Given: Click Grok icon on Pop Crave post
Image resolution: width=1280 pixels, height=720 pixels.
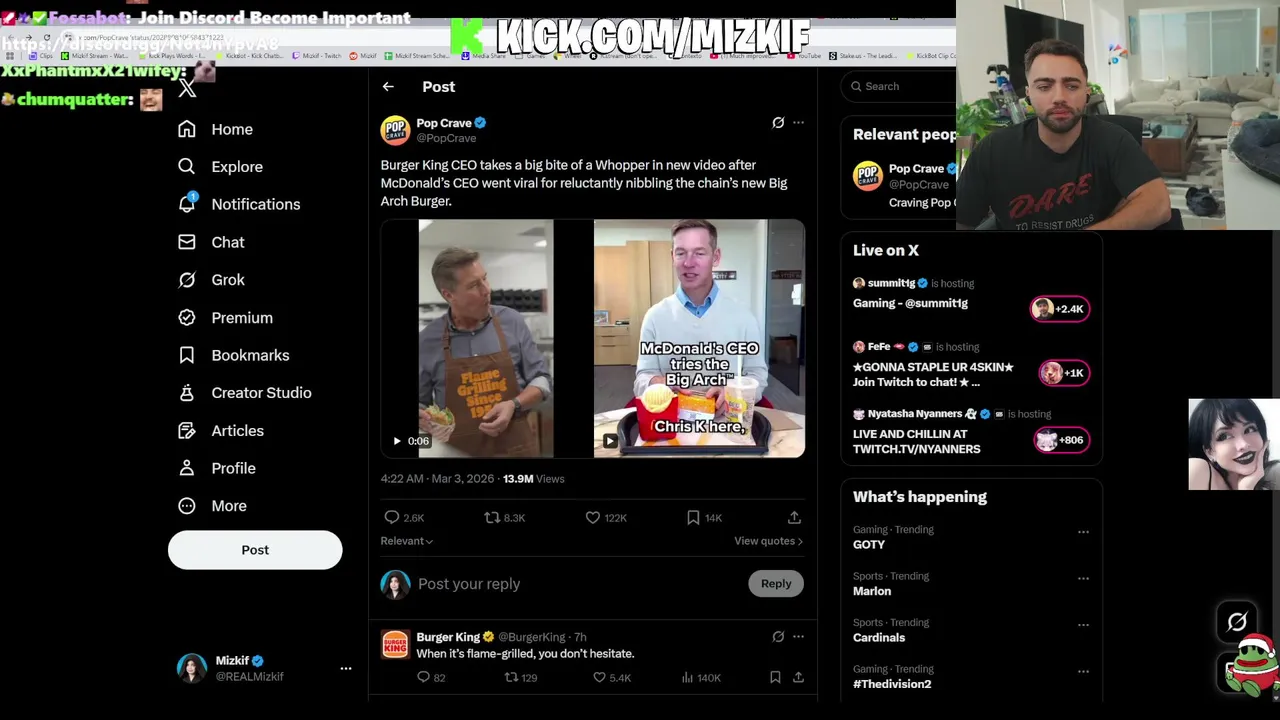Looking at the screenshot, I should point(778,122).
